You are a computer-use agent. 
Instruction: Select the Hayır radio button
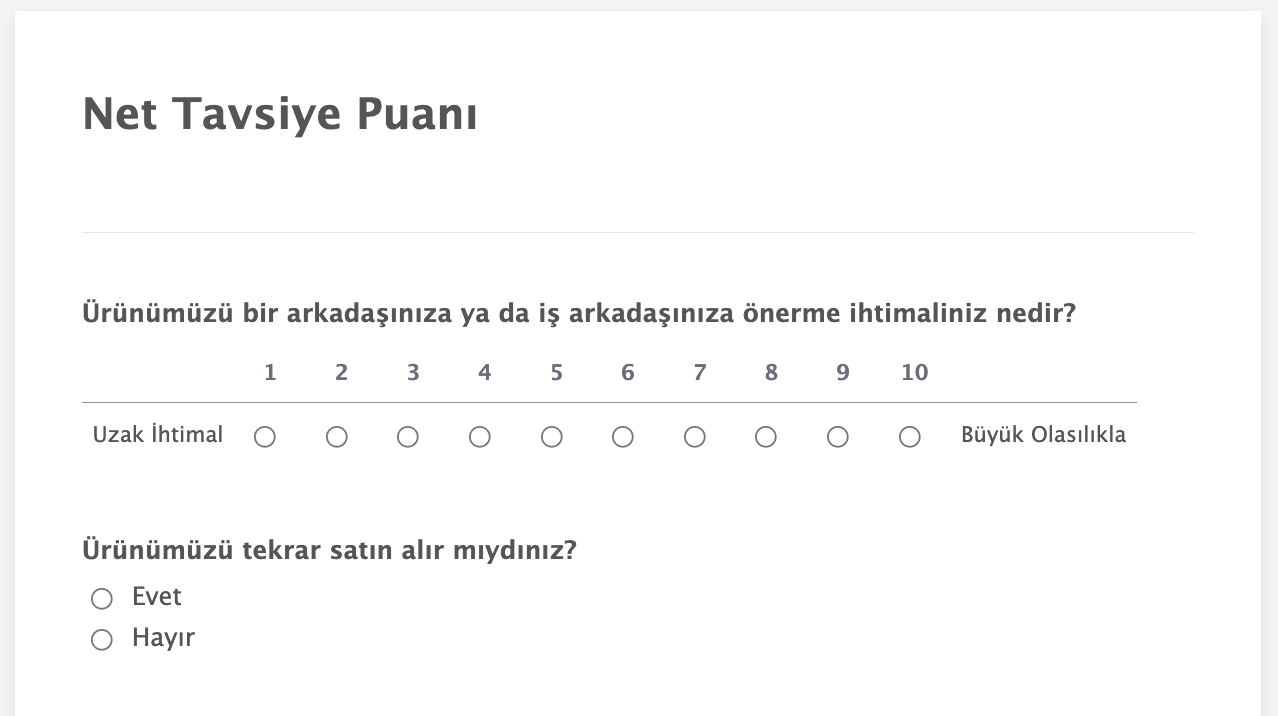pyautogui.click(x=102, y=640)
